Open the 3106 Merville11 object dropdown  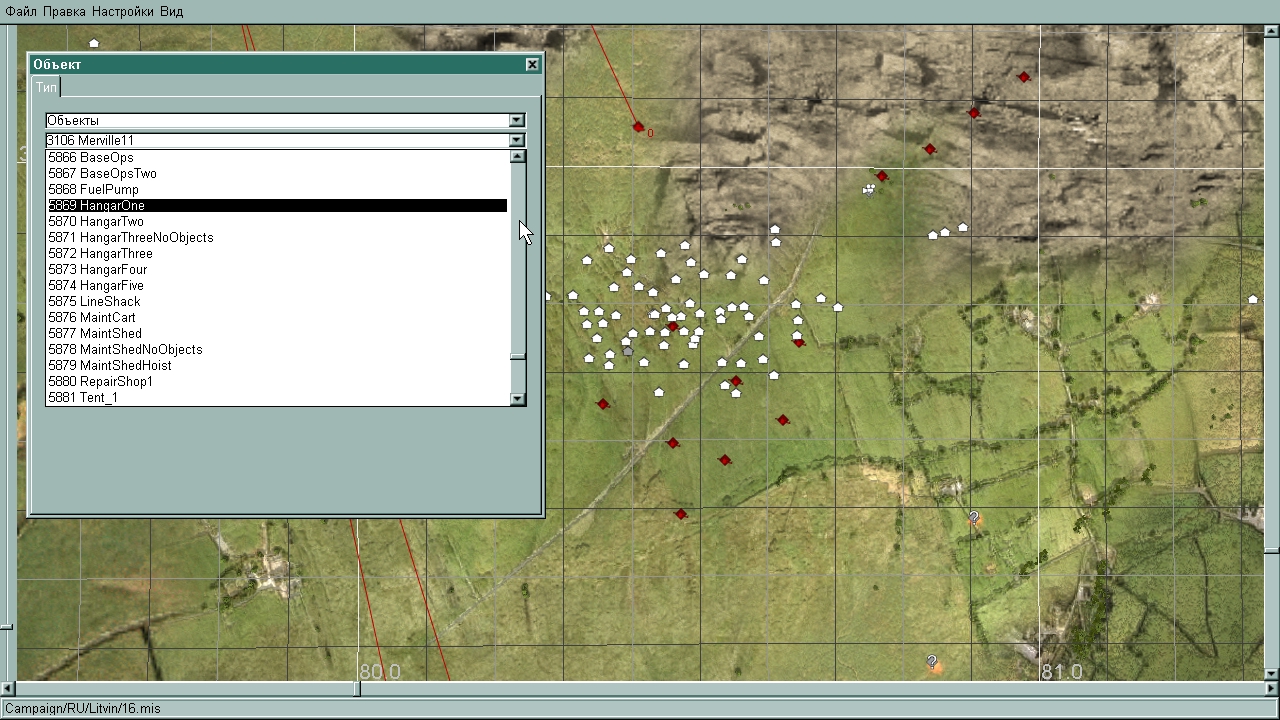pyautogui.click(x=517, y=141)
